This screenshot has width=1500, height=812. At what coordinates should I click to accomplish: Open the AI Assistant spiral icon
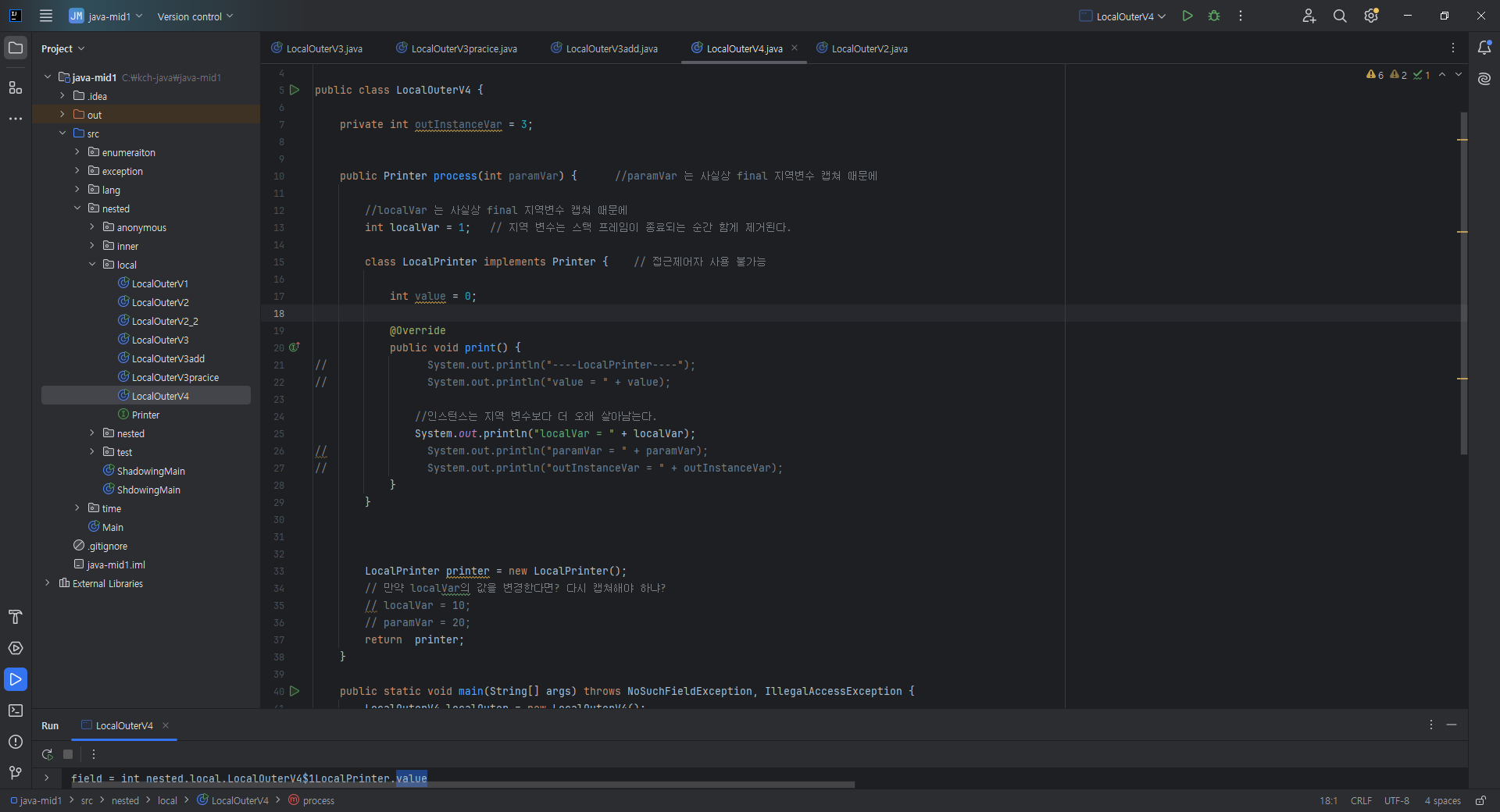[x=1484, y=79]
